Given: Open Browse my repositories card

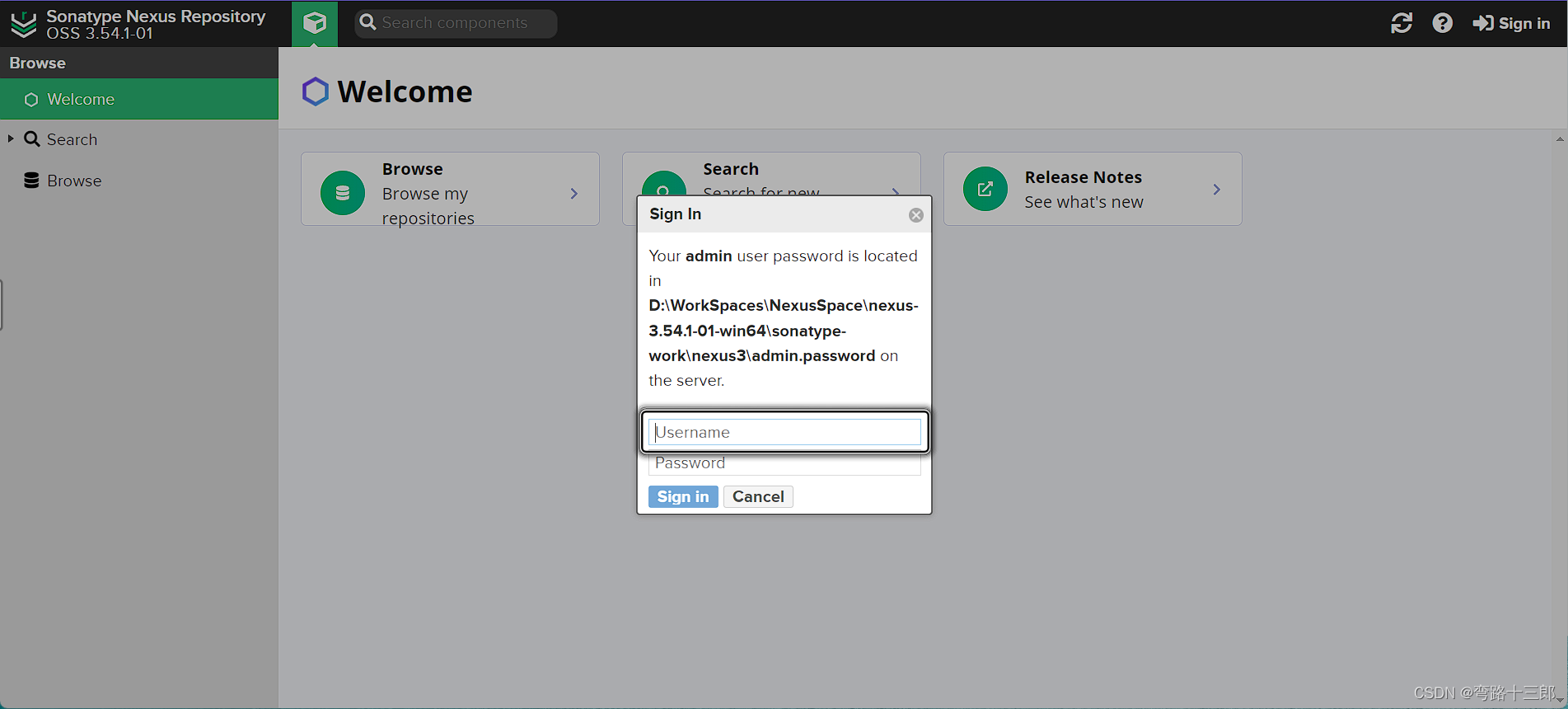Looking at the screenshot, I should tap(450, 189).
